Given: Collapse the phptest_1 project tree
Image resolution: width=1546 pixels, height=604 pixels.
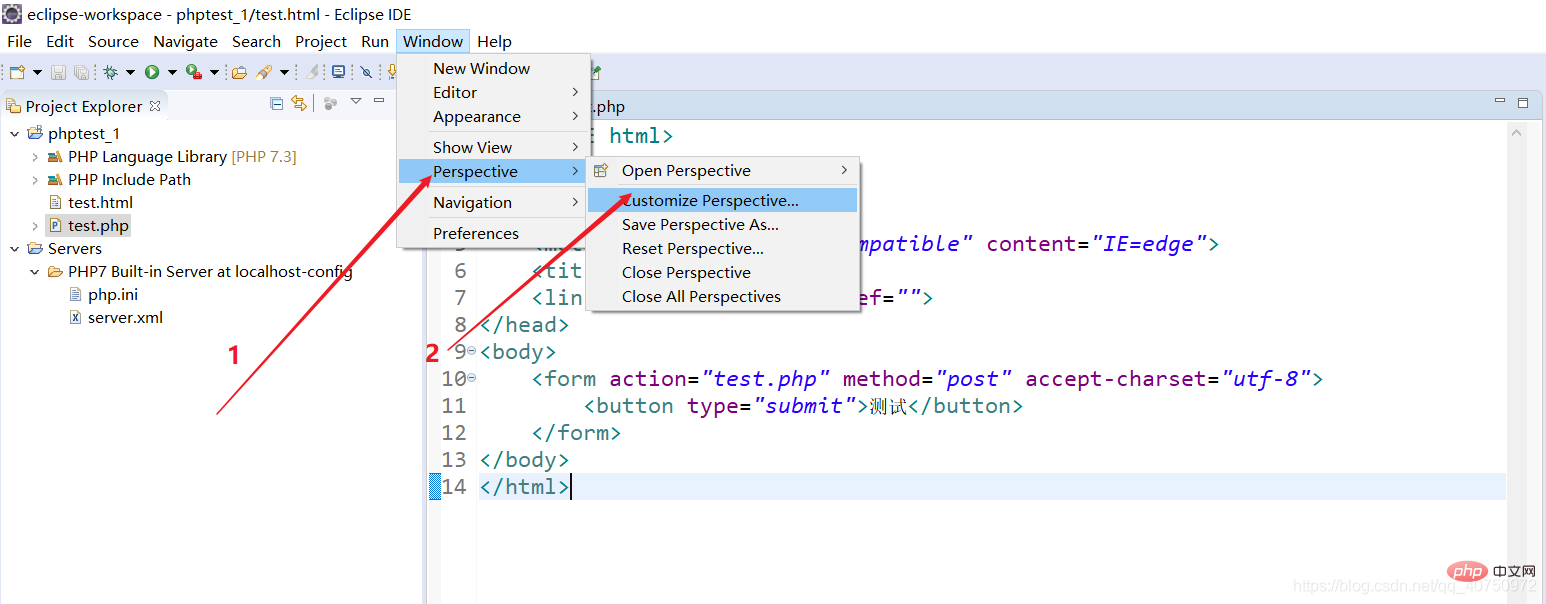Looking at the screenshot, I should pos(15,134).
